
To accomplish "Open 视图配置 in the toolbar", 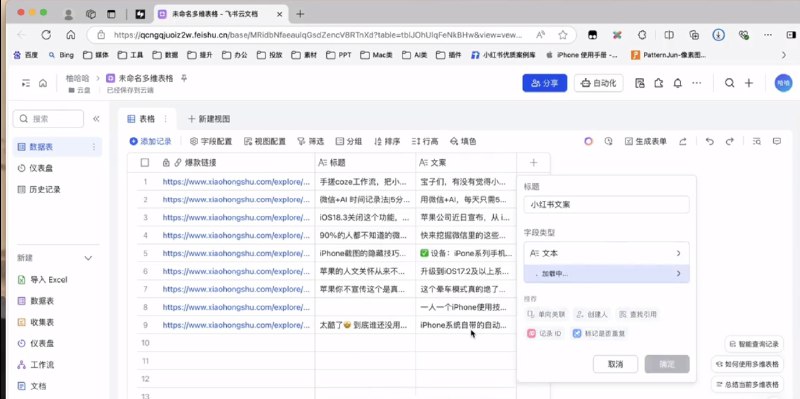I will click(x=264, y=141).
